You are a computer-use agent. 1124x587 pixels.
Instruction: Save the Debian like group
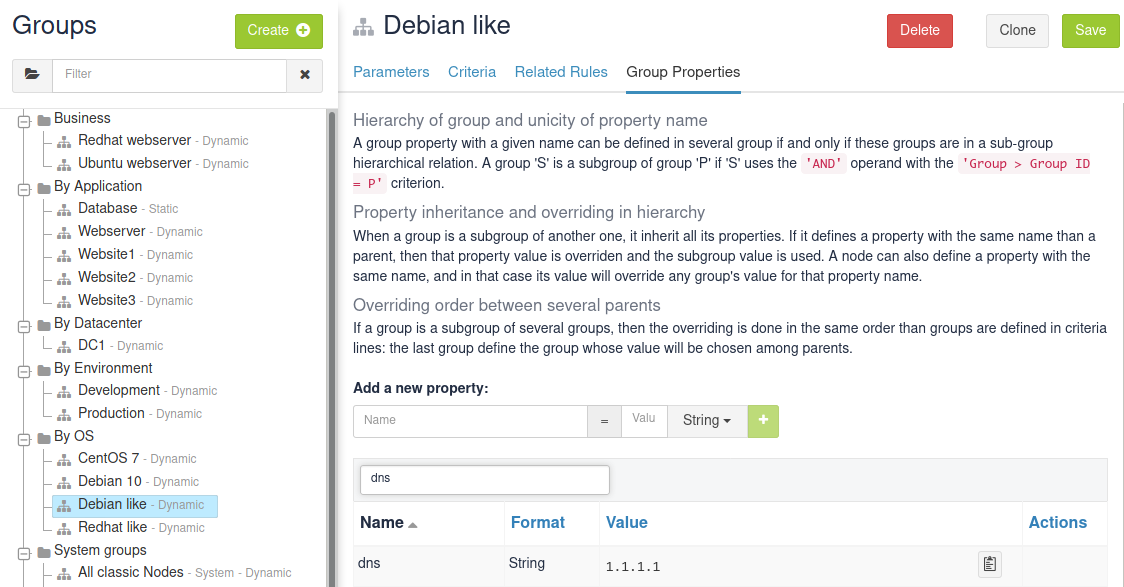[x=1090, y=30]
